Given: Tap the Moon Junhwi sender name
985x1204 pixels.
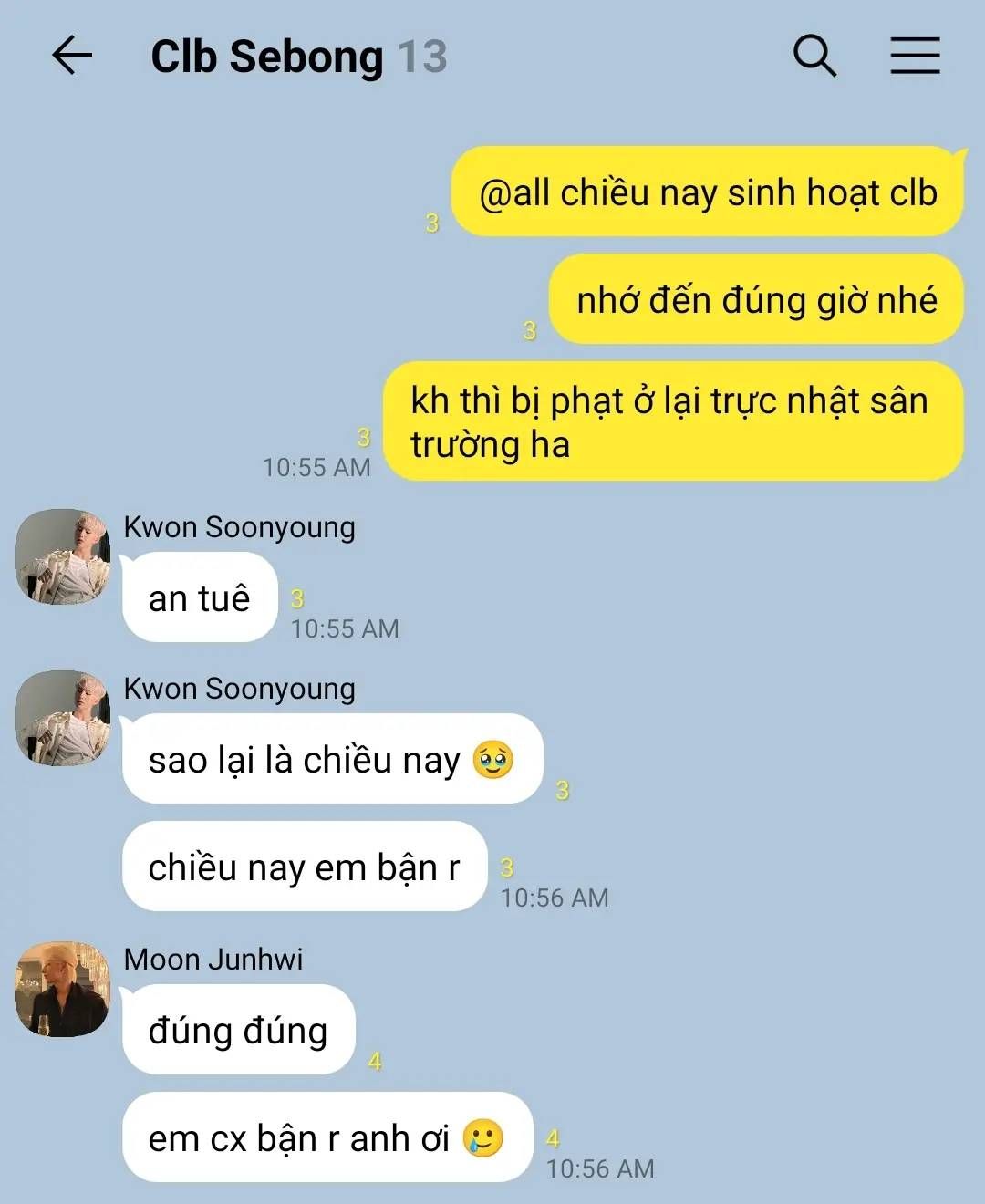Looking at the screenshot, I should pos(213,960).
